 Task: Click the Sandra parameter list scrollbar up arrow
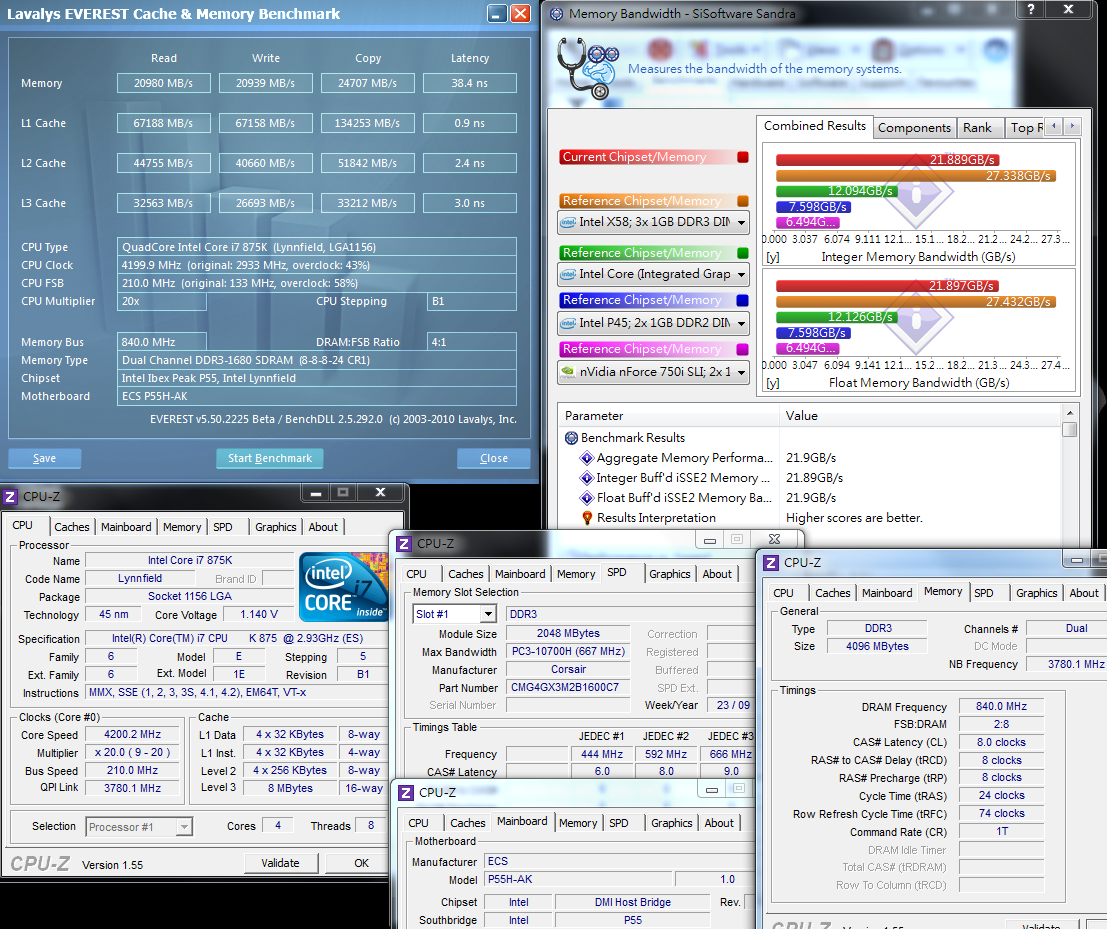pyautogui.click(x=1070, y=413)
